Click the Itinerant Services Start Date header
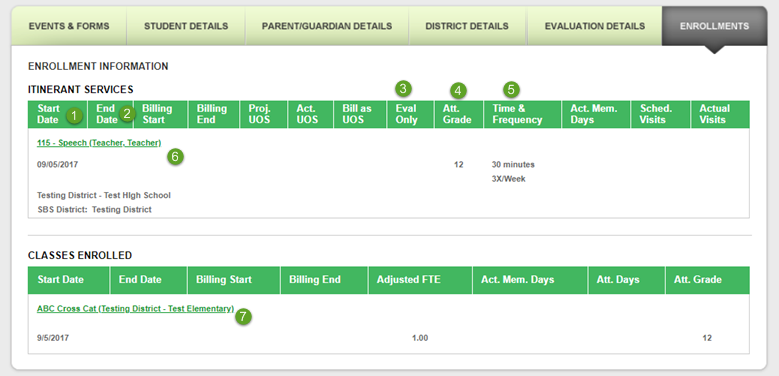779x376 pixels. (58, 114)
